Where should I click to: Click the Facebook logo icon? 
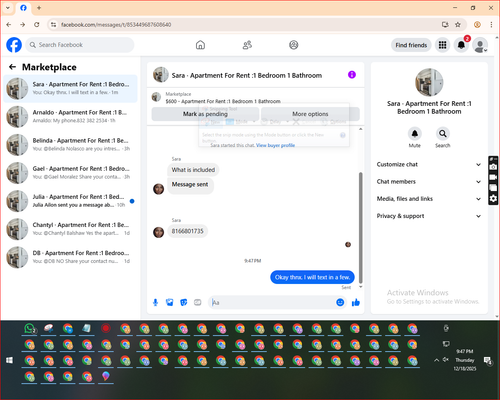pyautogui.click(x=14, y=45)
